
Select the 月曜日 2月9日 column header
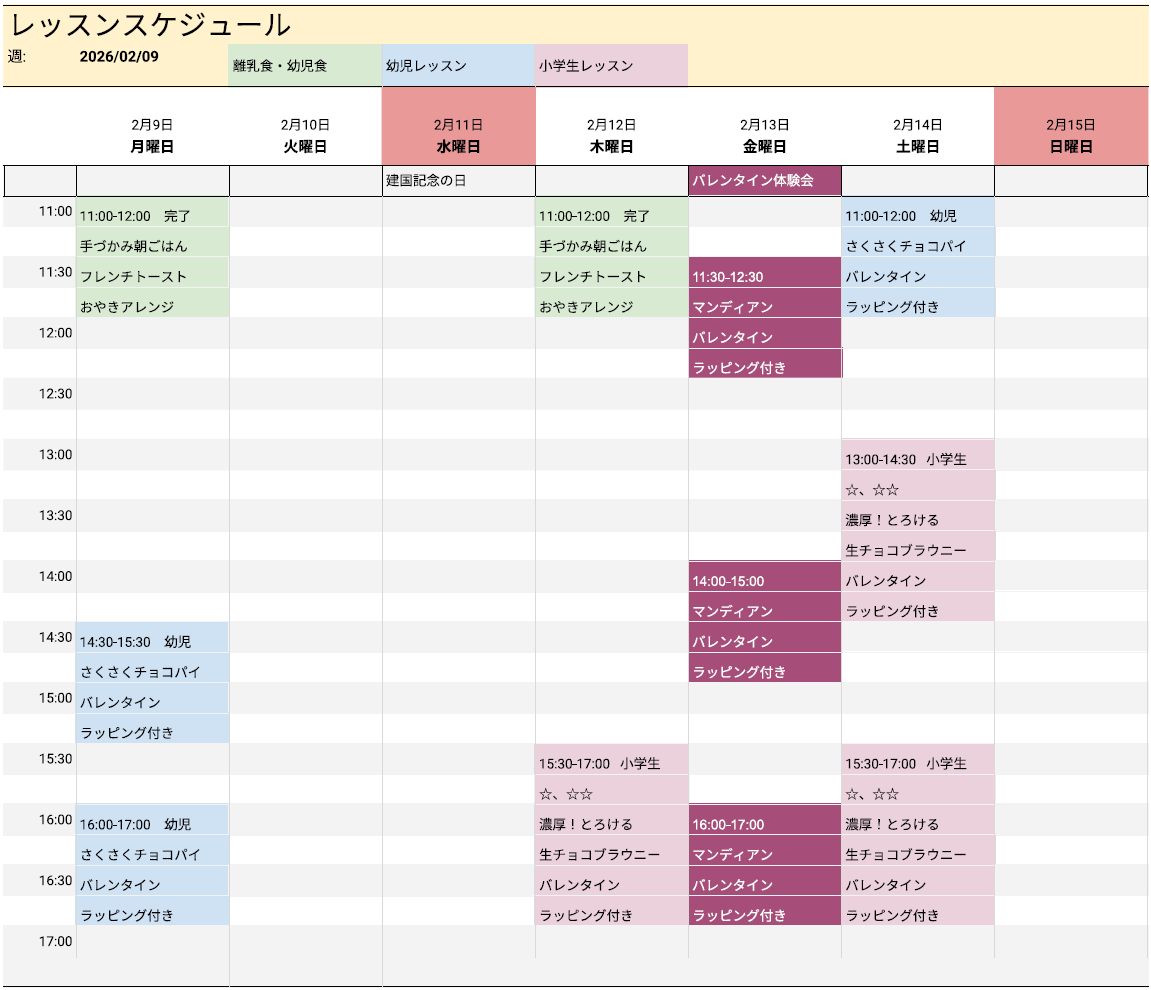[152, 136]
